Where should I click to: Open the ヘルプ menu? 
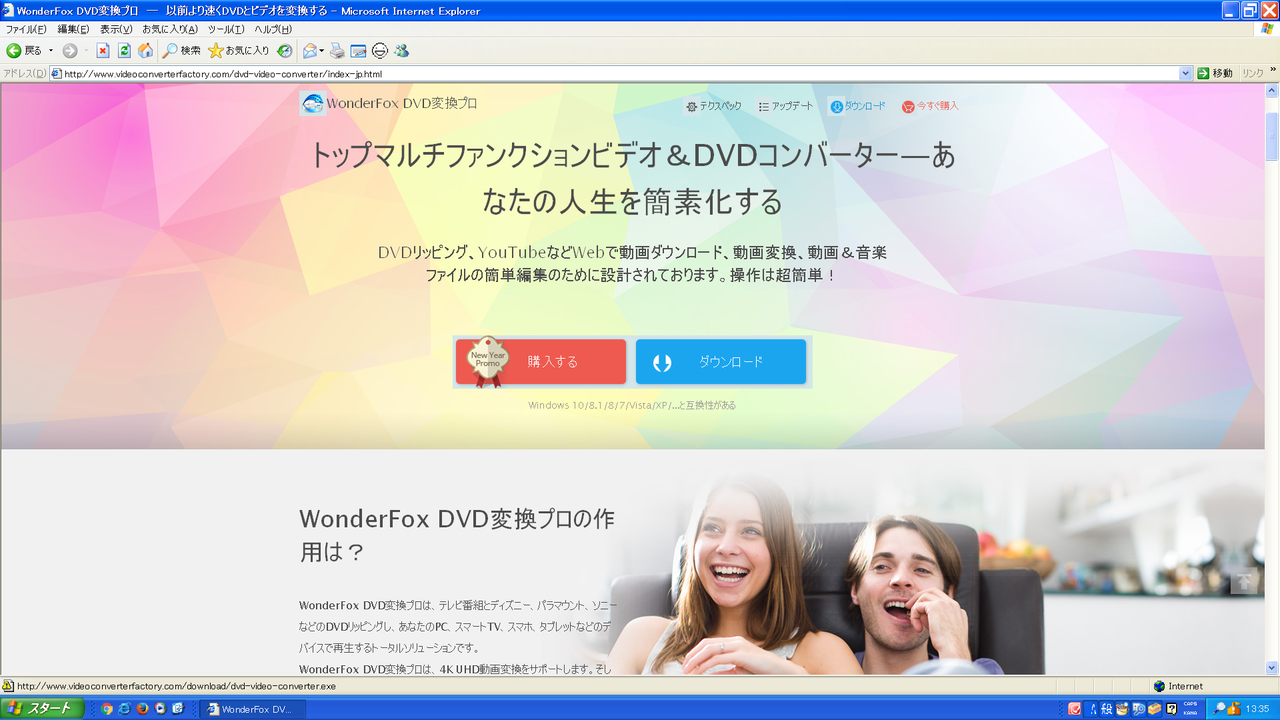(x=273, y=29)
